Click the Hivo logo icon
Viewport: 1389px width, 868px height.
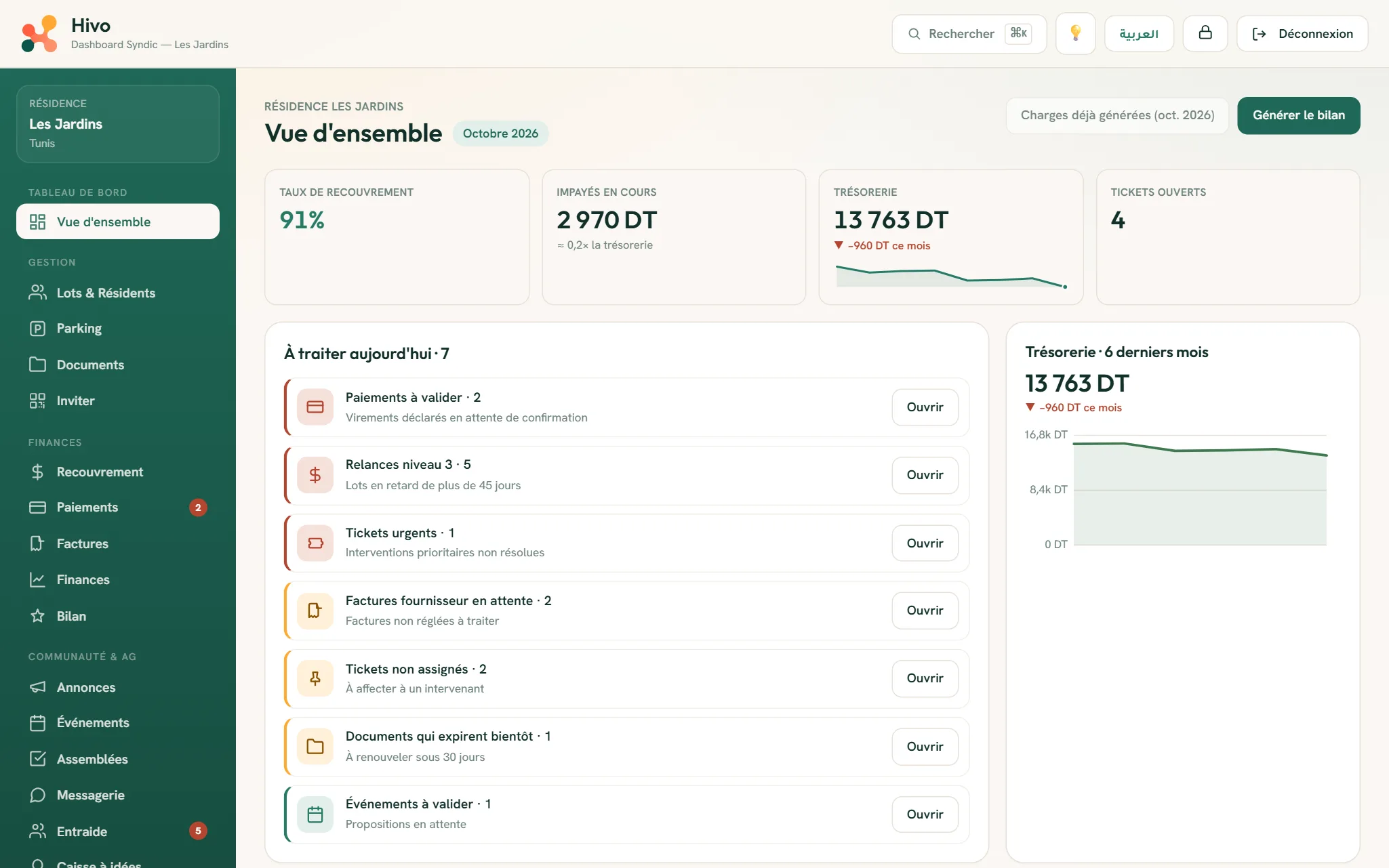coord(39,33)
